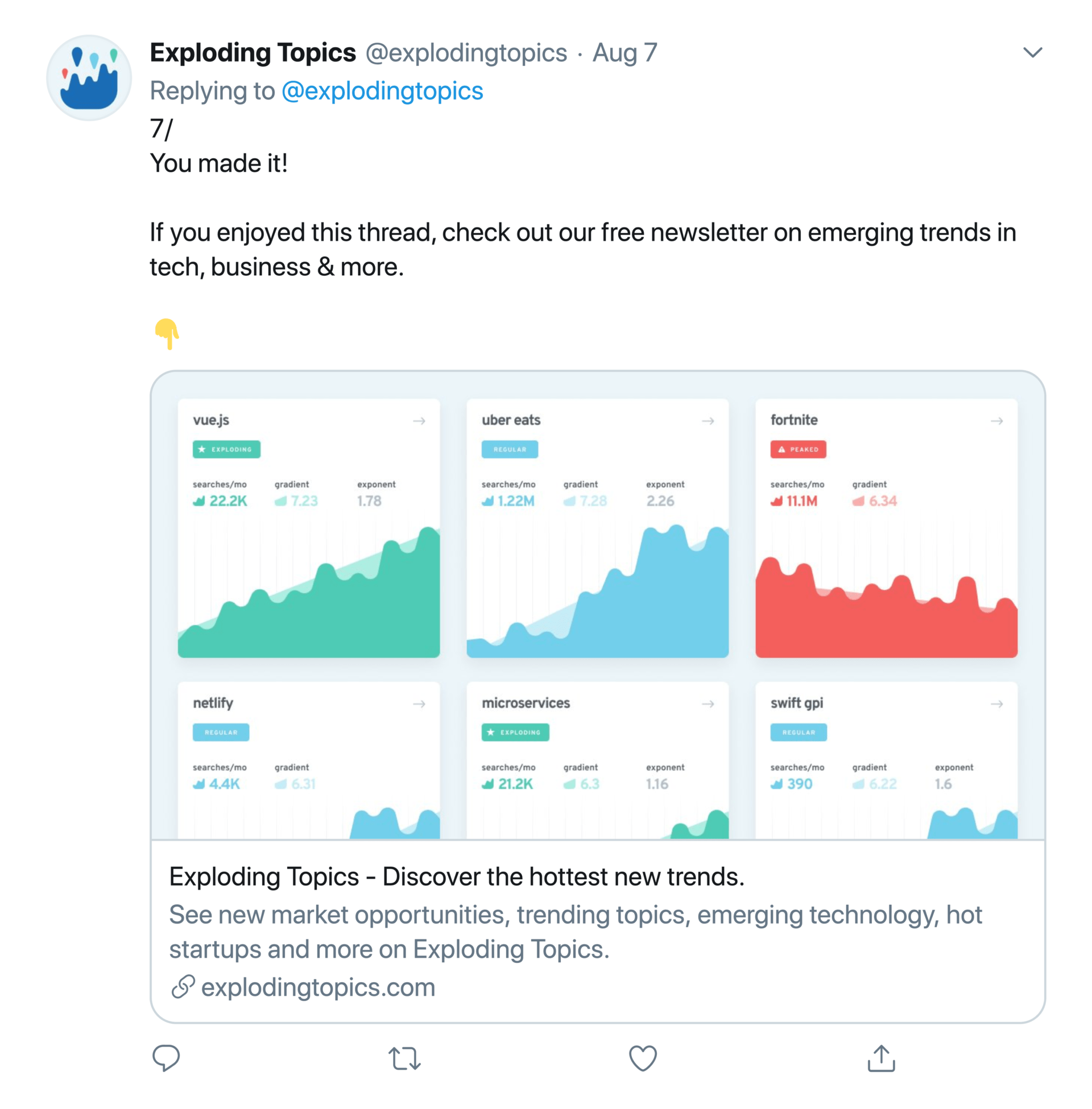The height and width of the screenshot is (1109, 1092).
Task: Click the @explodingtopics handle beside name
Action: pos(466,53)
